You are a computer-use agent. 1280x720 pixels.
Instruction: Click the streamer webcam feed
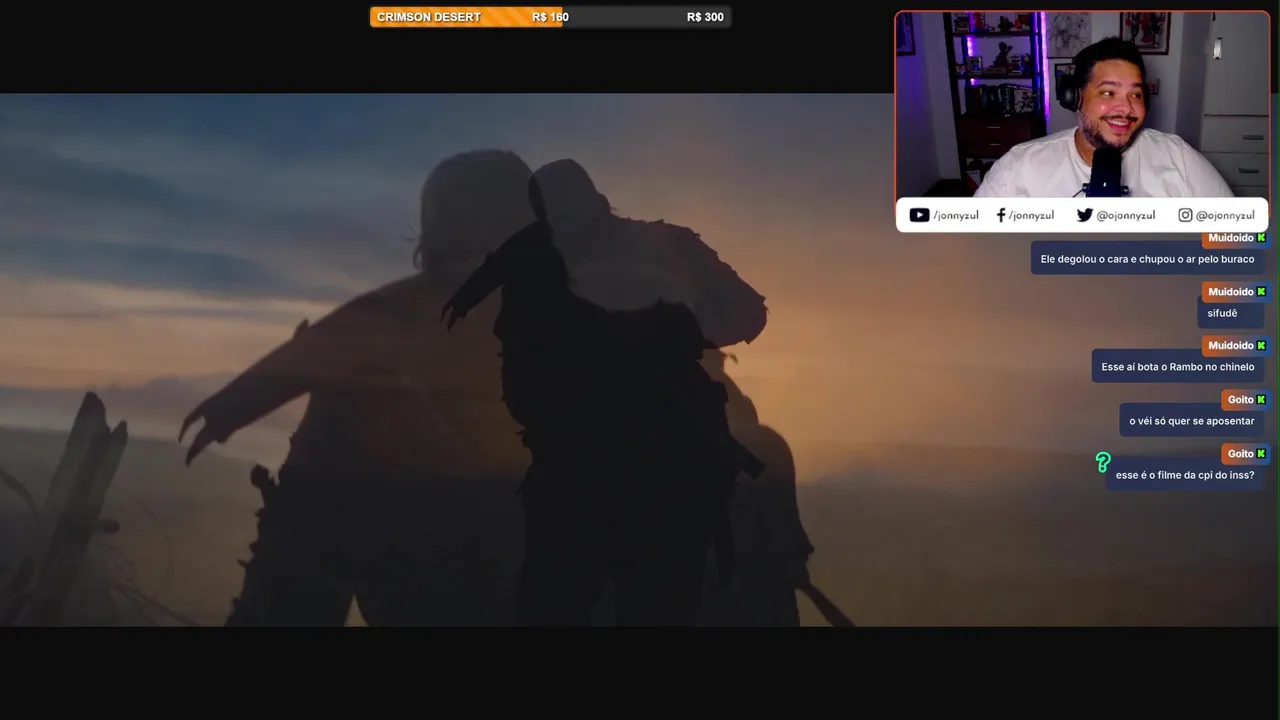(1082, 105)
